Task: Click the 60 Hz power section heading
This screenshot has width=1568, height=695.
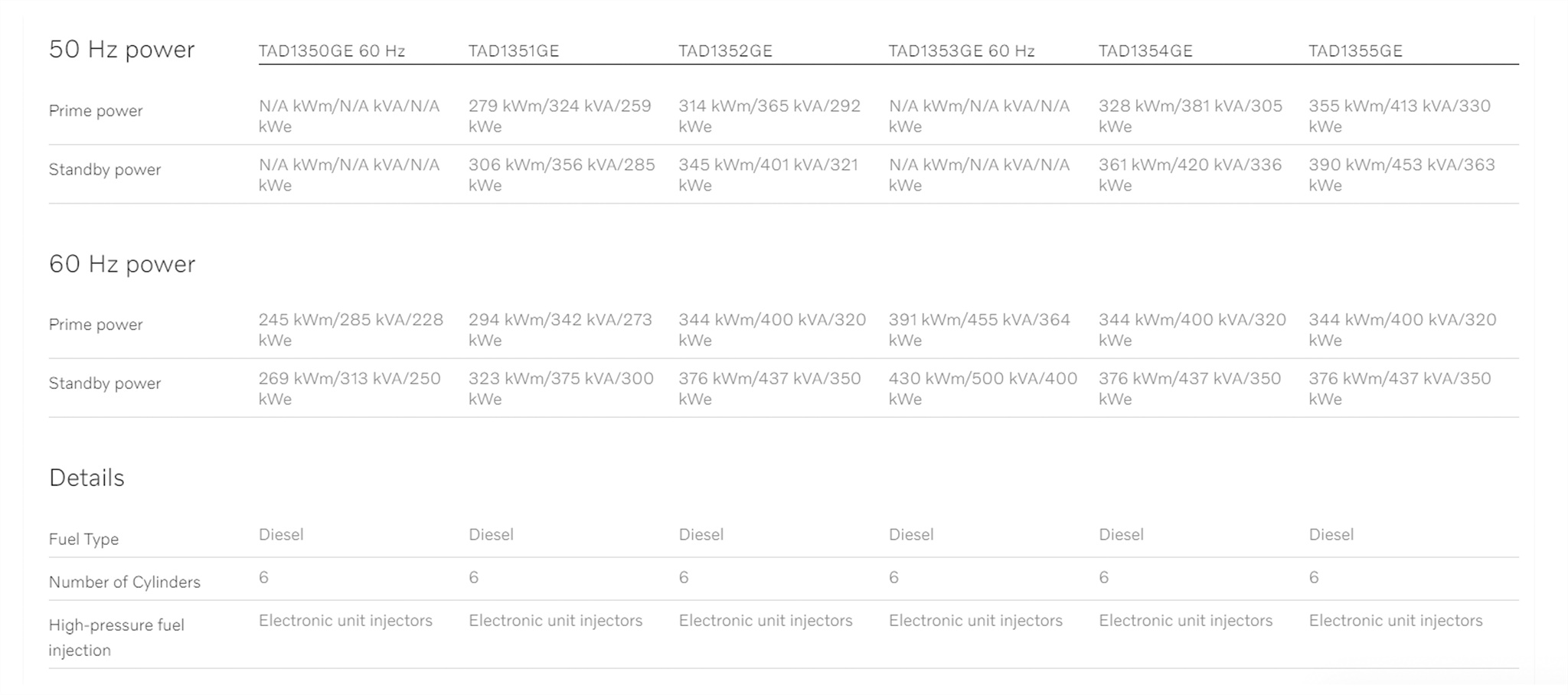Action: pyautogui.click(x=122, y=264)
